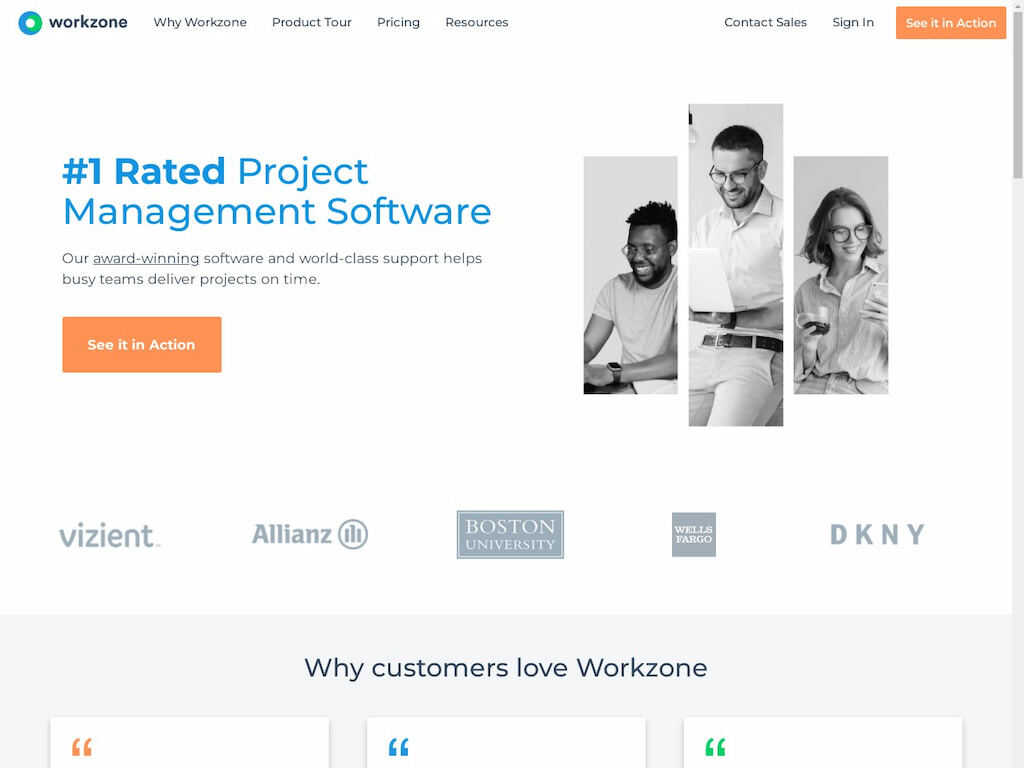Open the Boston University logo
This screenshot has width=1024, height=768.
click(510, 534)
